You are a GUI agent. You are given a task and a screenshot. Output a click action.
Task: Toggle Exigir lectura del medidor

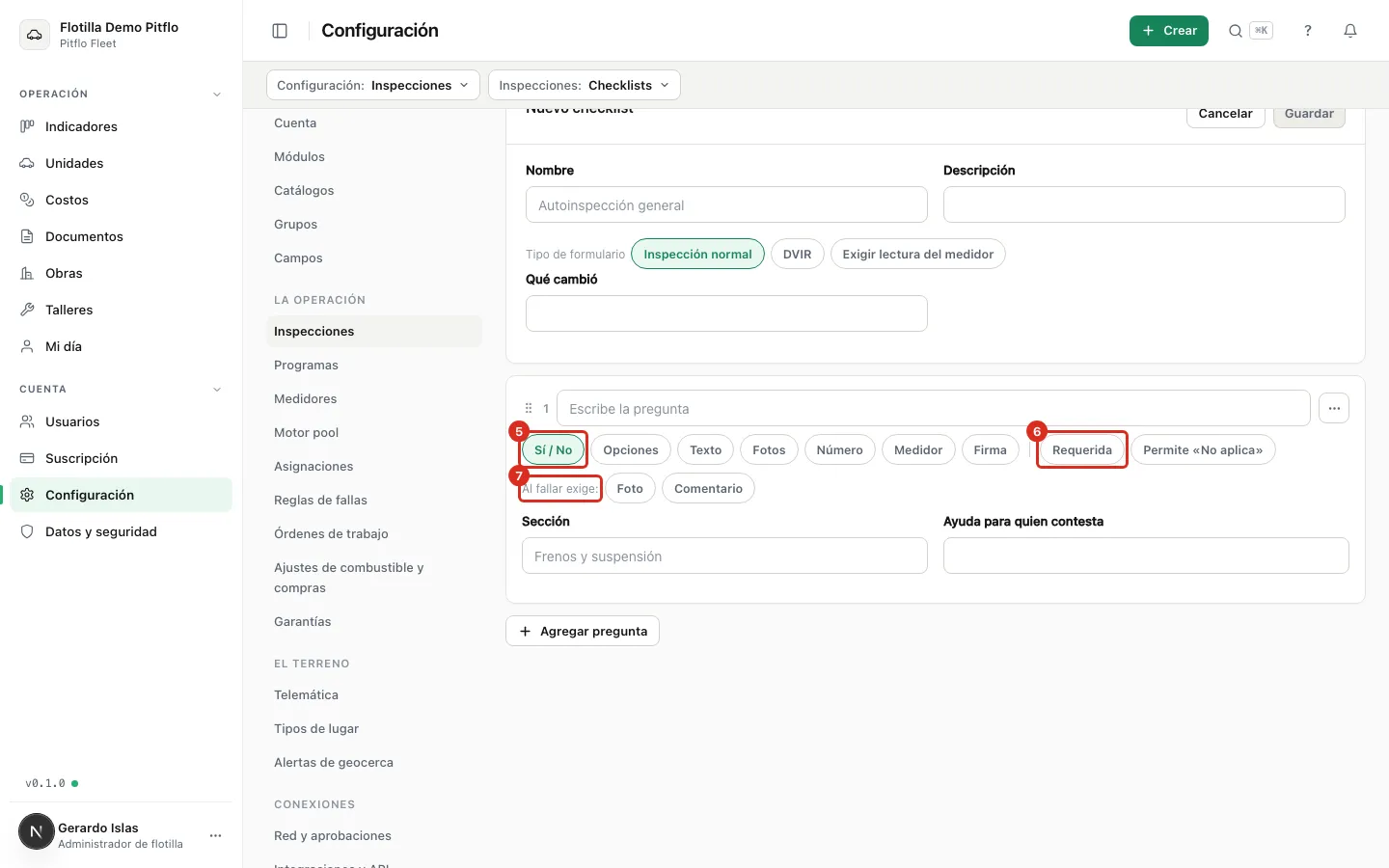point(918,254)
